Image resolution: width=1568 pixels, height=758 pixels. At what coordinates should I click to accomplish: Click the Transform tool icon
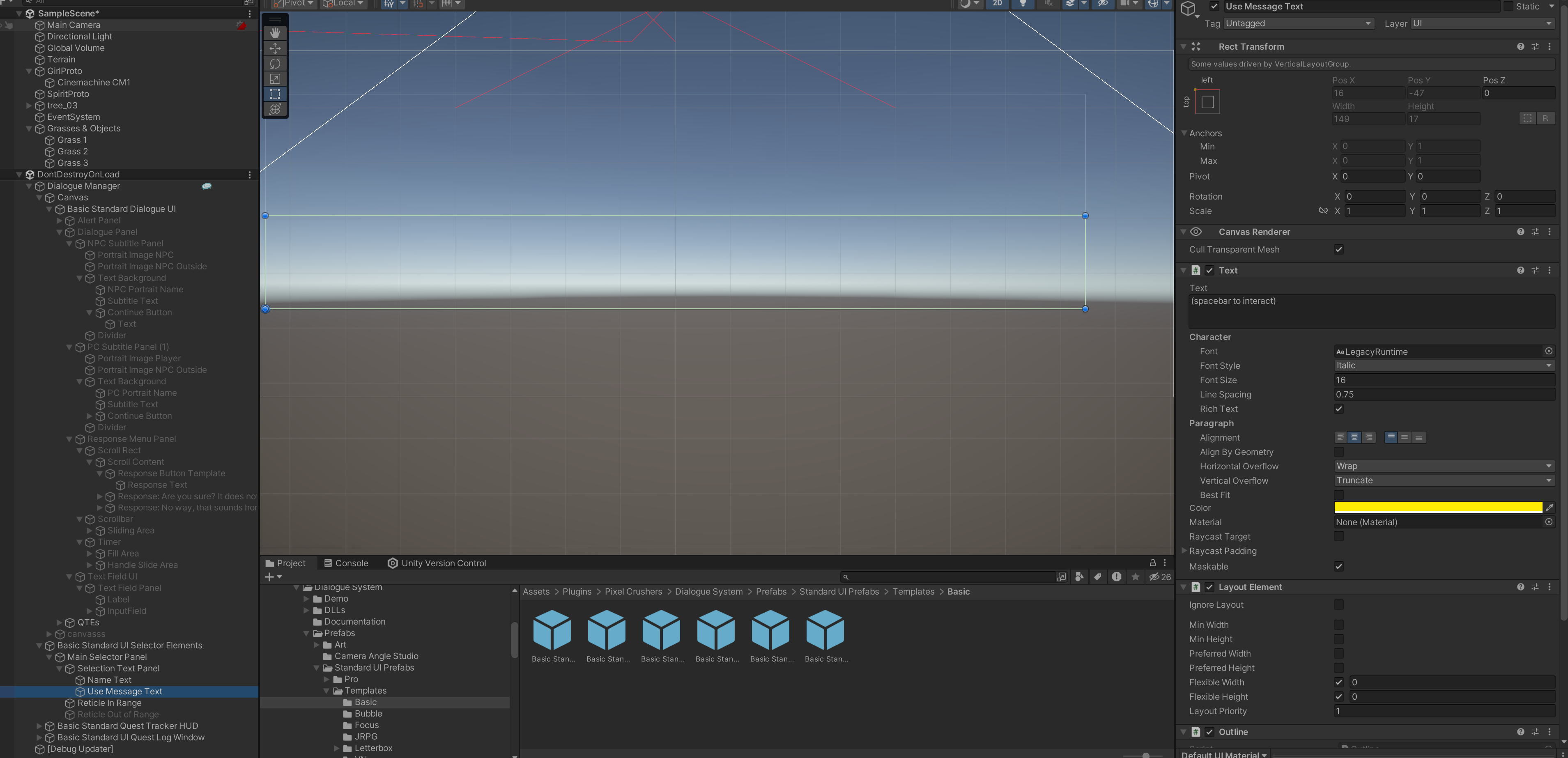click(x=275, y=109)
